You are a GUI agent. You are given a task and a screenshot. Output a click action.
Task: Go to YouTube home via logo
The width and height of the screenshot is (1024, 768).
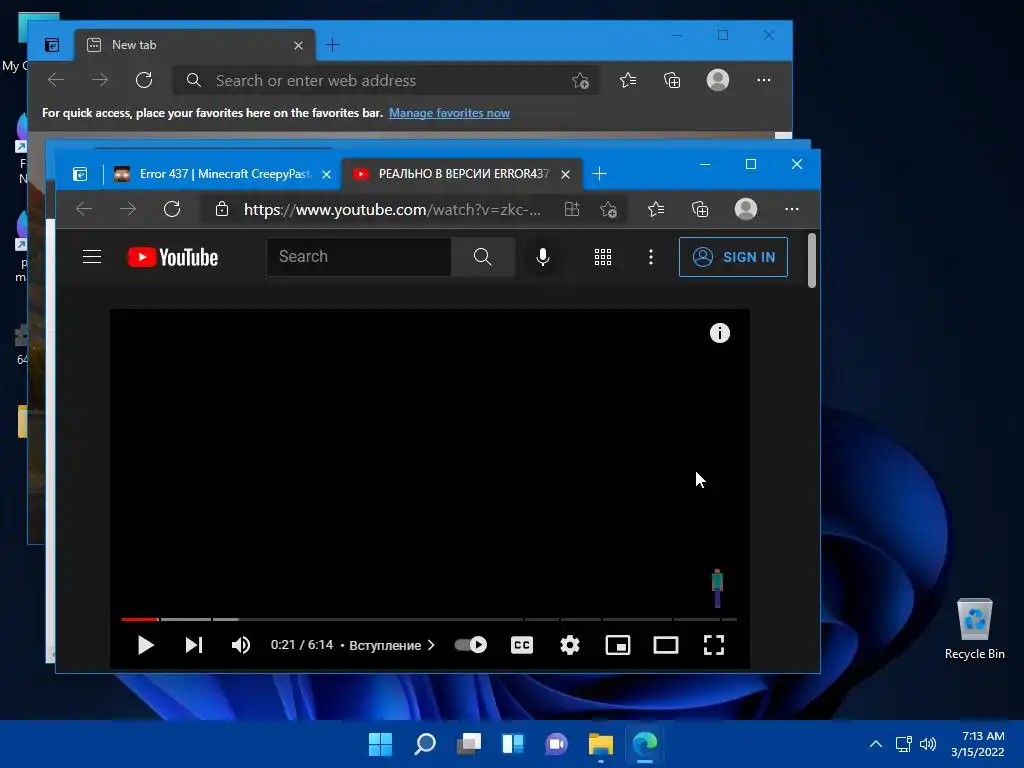[173, 257]
